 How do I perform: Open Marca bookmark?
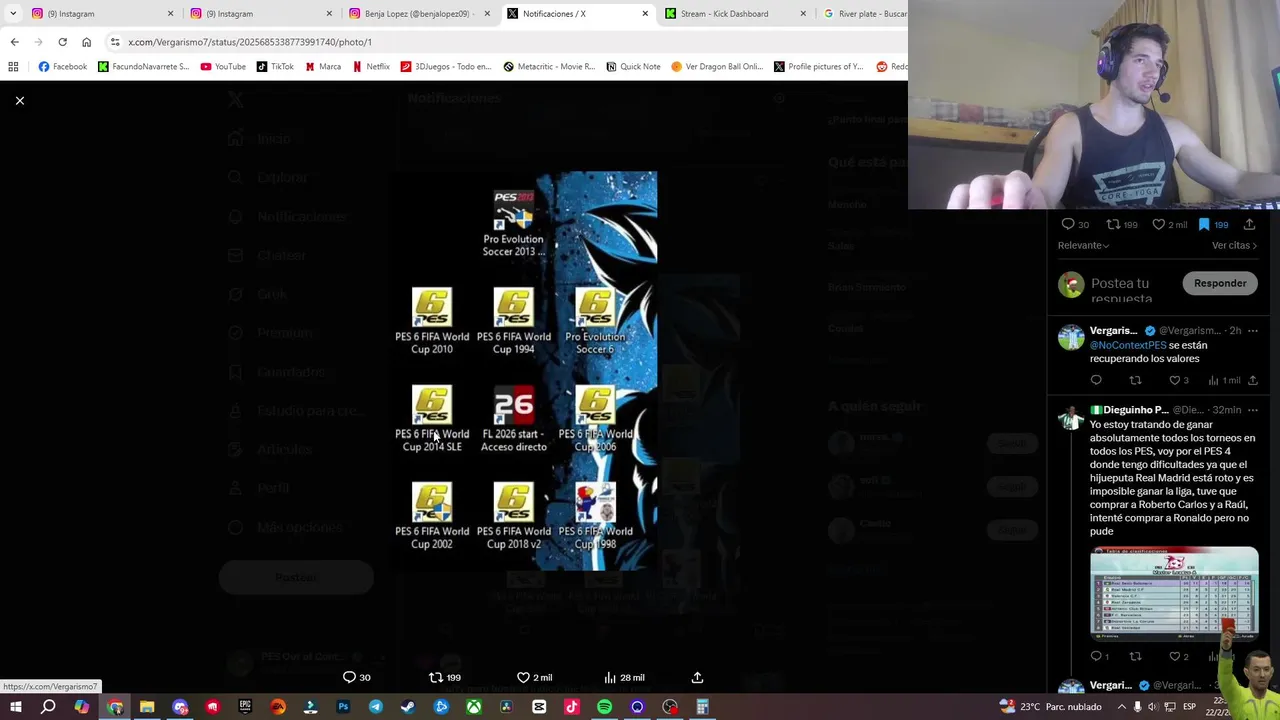[x=322, y=67]
